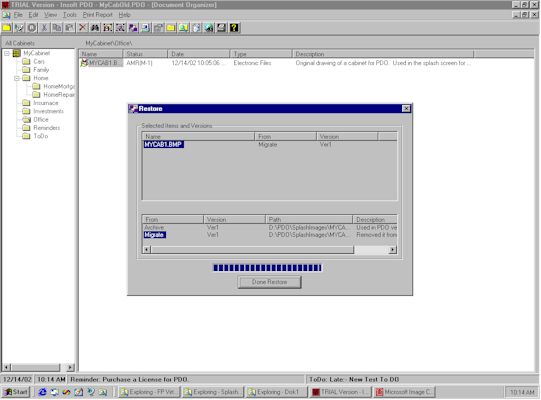541x400 pixels.
Task: Click the Done Restore button
Action: 269,282
